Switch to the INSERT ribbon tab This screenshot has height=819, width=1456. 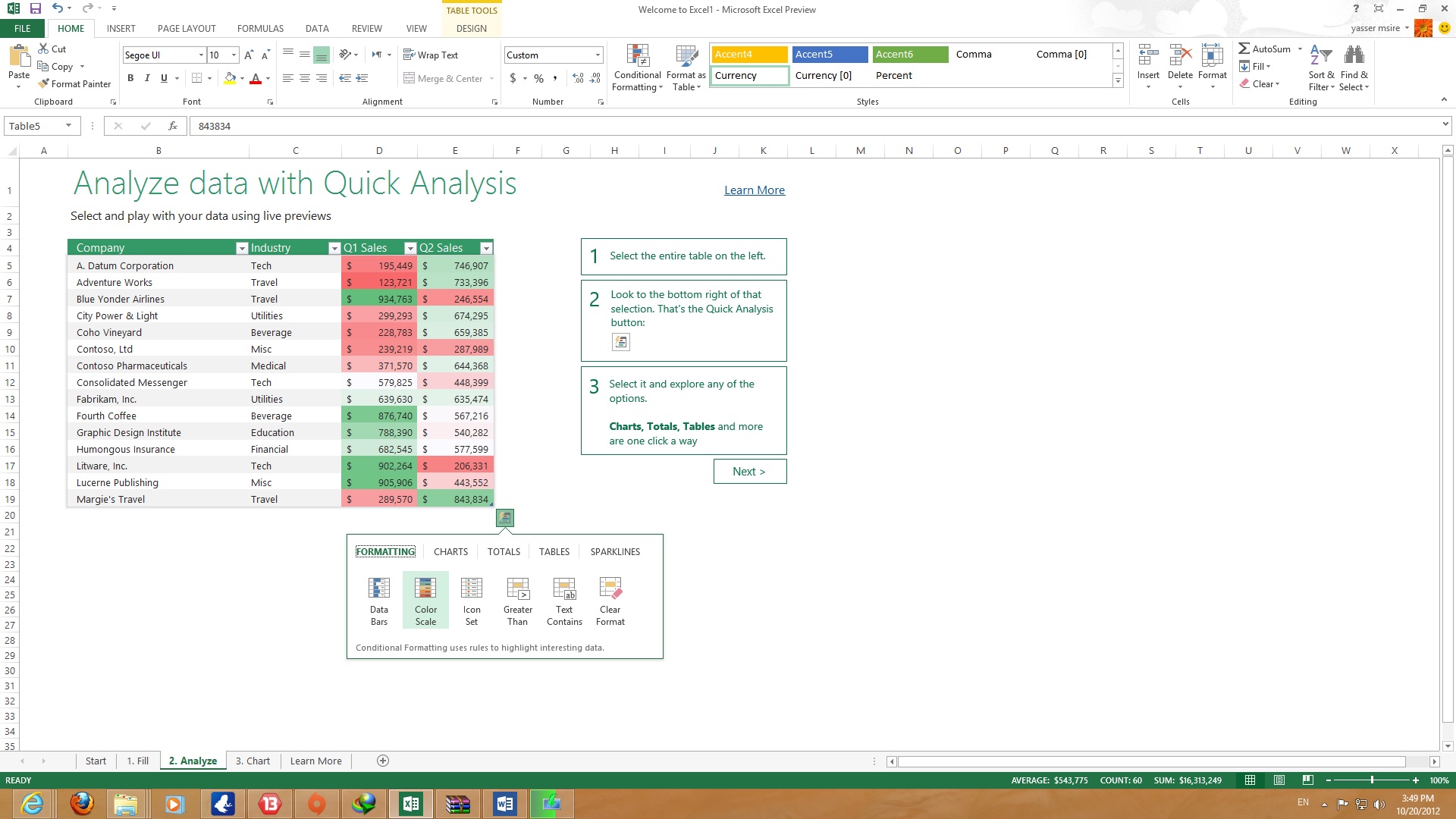point(121,28)
